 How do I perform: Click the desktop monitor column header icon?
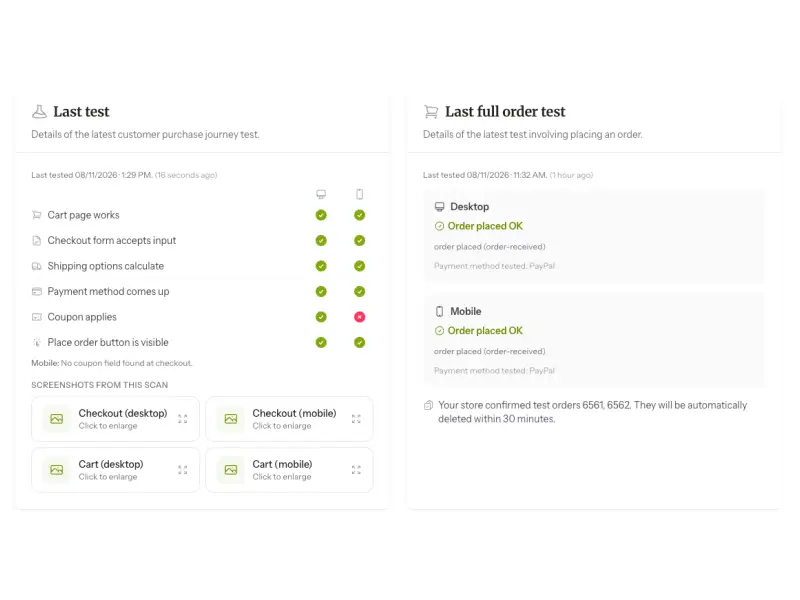321,194
